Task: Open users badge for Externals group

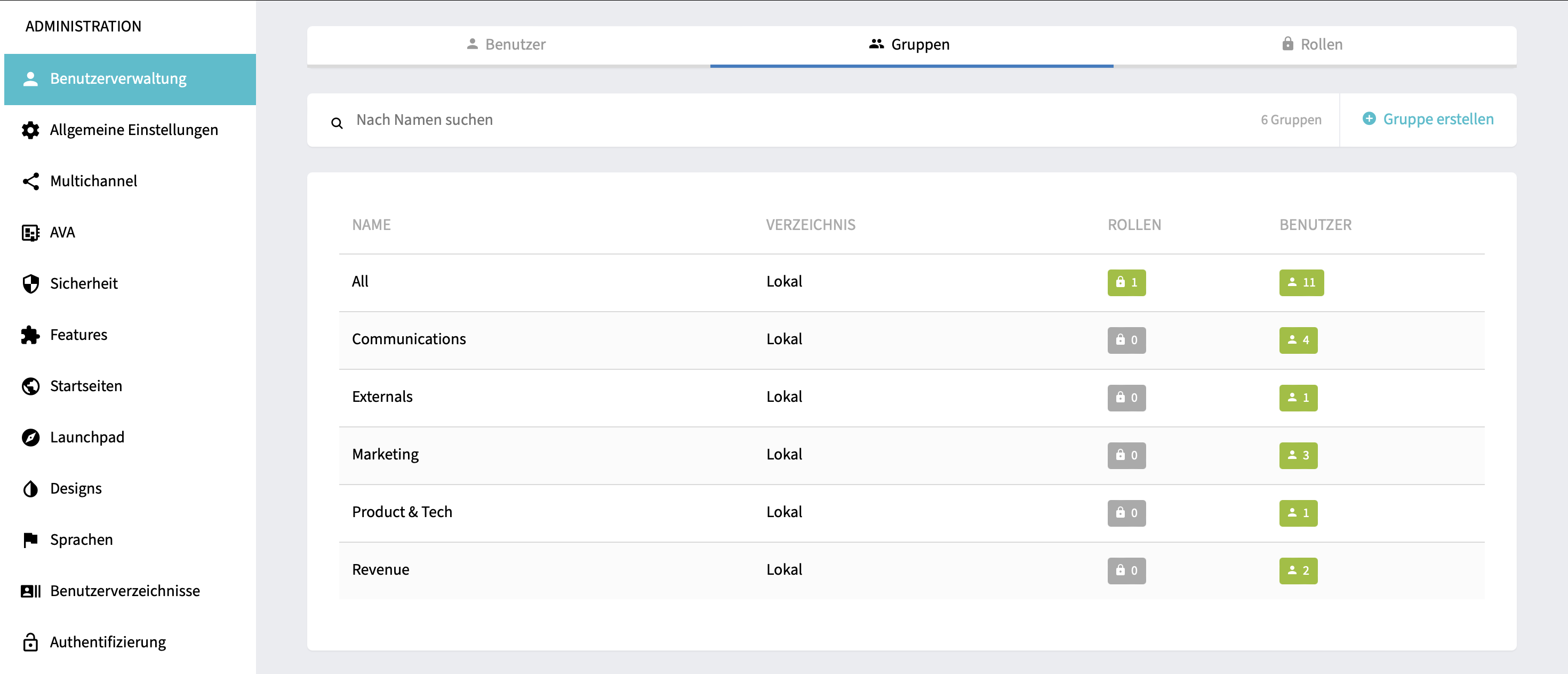Action: [1298, 398]
